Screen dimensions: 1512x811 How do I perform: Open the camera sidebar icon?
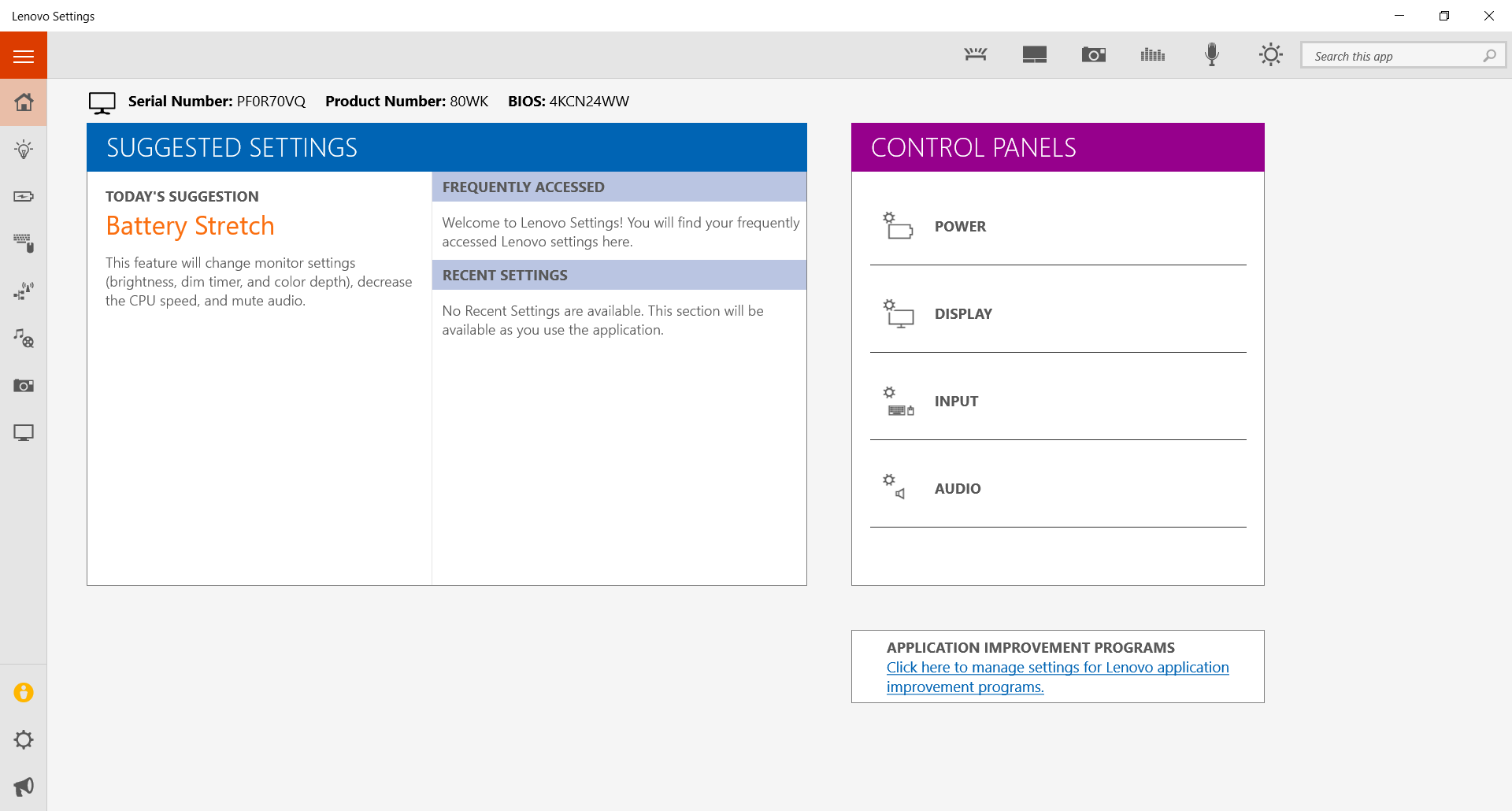coord(24,386)
